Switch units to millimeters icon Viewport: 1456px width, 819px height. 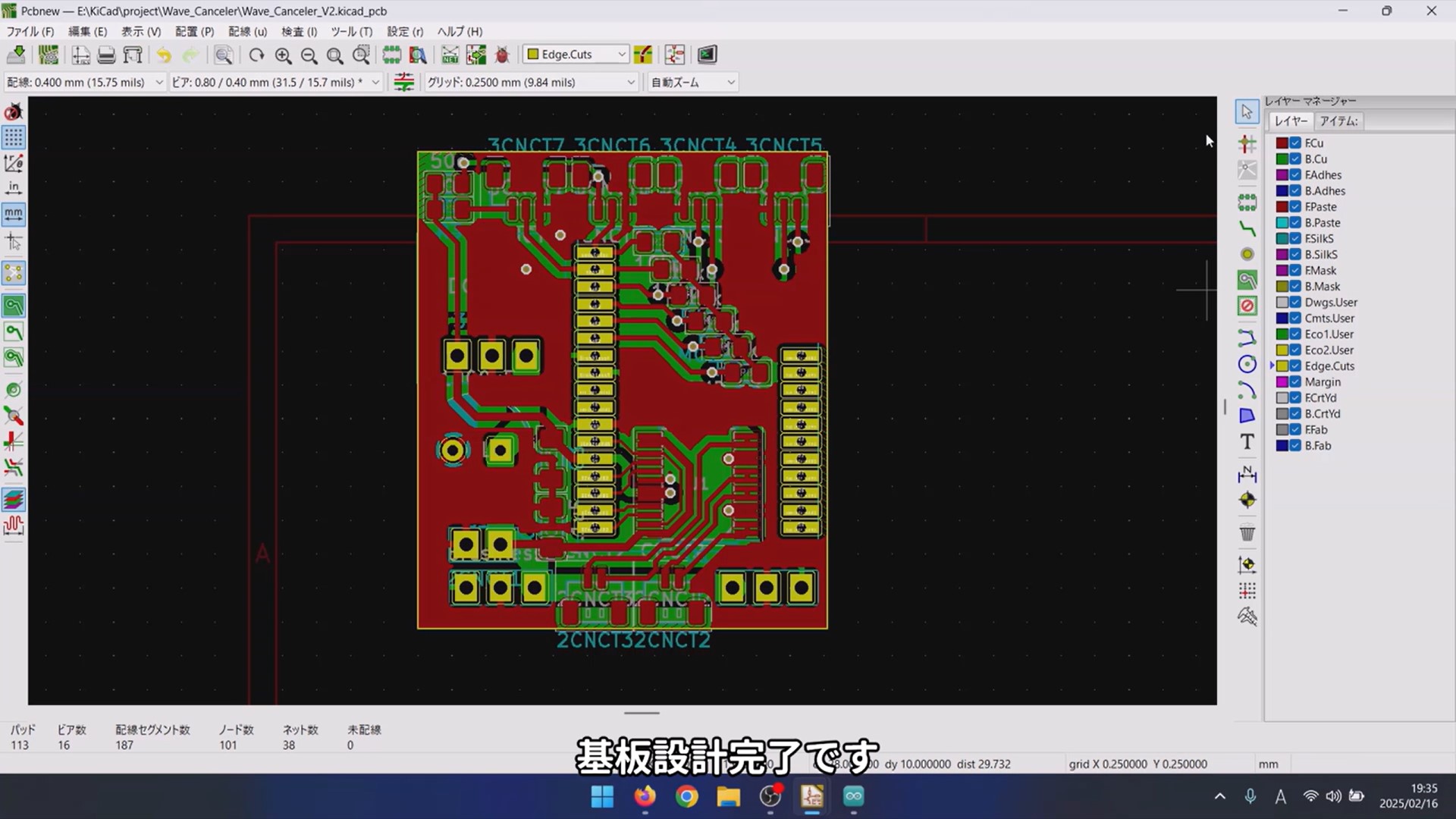point(14,214)
